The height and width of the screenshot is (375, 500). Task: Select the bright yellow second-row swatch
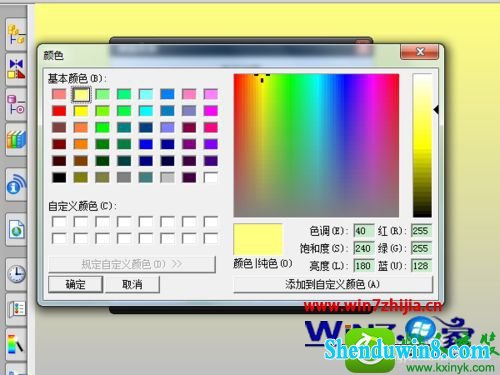tap(81, 111)
